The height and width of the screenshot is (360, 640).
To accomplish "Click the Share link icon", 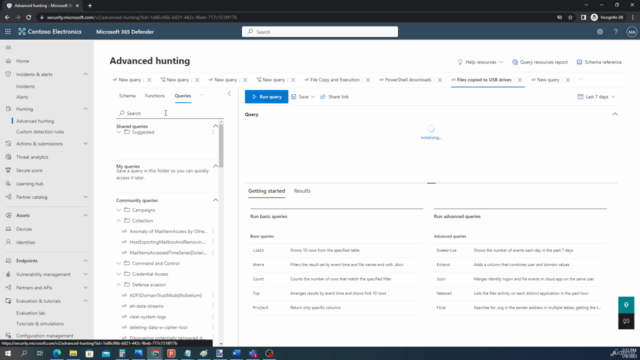I will tap(323, 97).
